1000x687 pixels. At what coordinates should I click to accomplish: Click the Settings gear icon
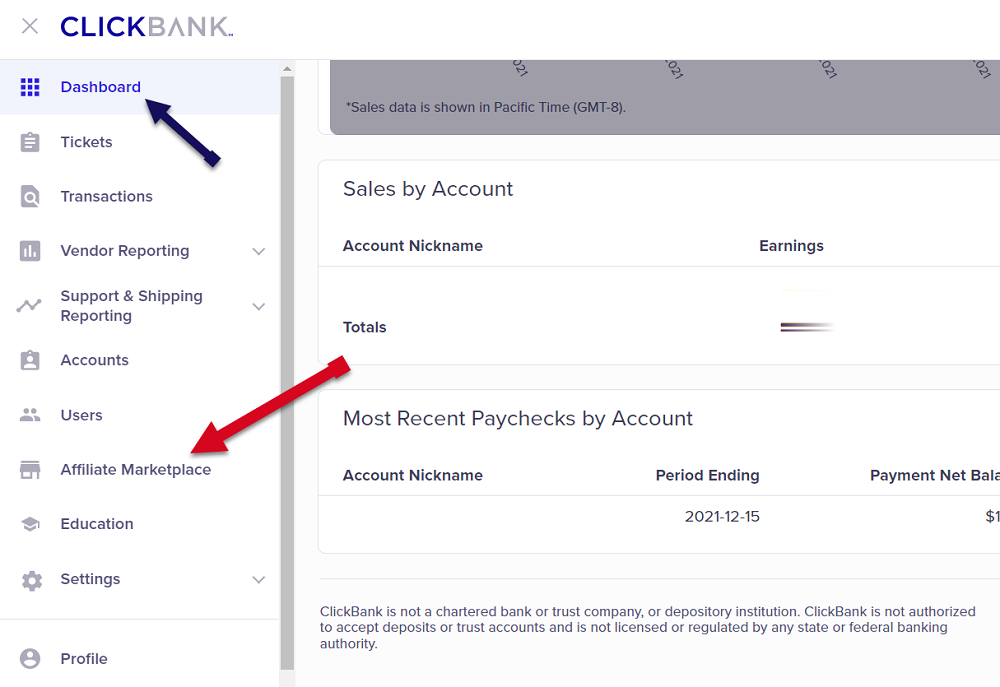point(31,580)
